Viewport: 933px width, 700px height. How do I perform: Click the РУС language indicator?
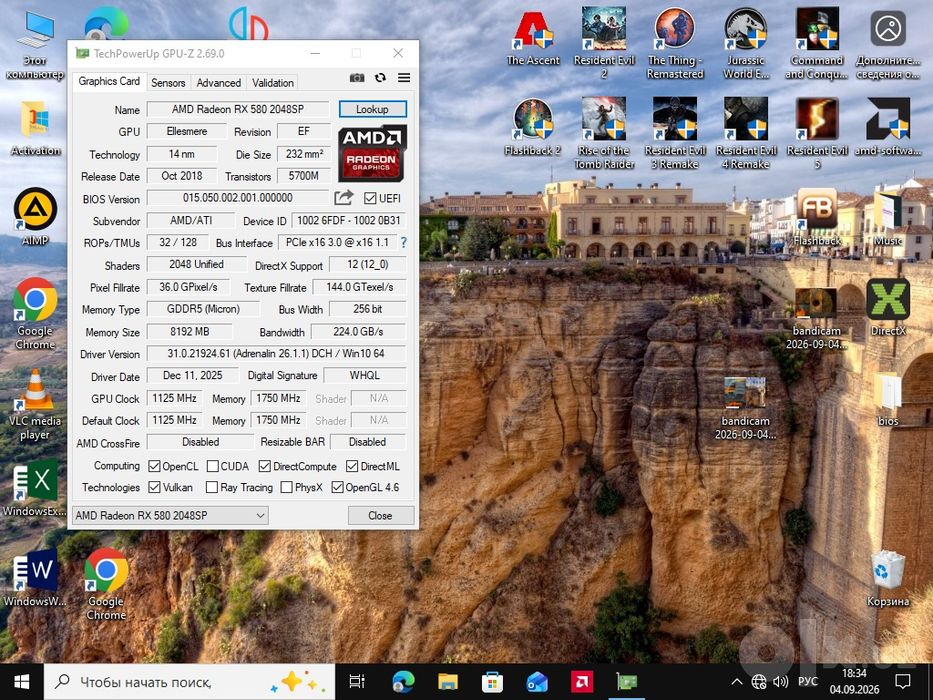click(x=807, y=682)
